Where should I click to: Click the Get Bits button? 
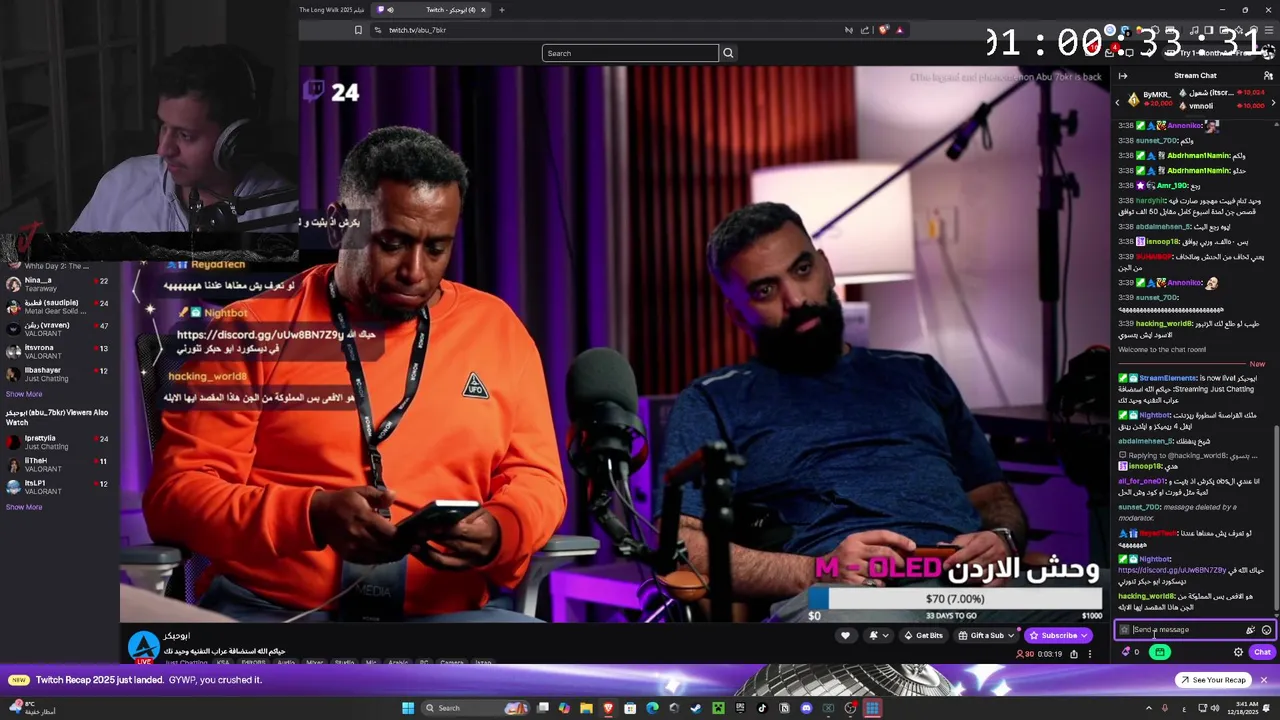pyautogui.click(x=923, y=635)
